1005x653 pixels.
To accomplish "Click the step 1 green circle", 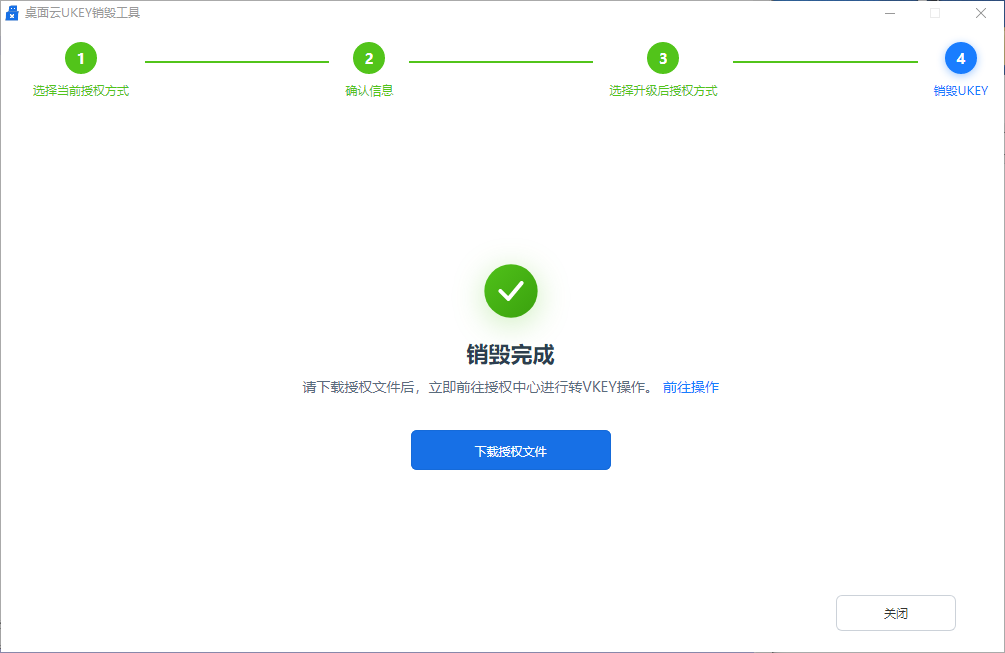I will click(81, 58).
